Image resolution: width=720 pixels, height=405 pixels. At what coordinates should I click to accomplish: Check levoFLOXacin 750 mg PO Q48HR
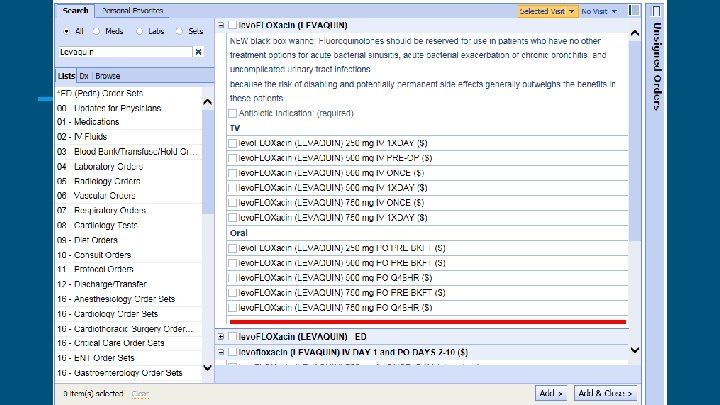(233, 308)
